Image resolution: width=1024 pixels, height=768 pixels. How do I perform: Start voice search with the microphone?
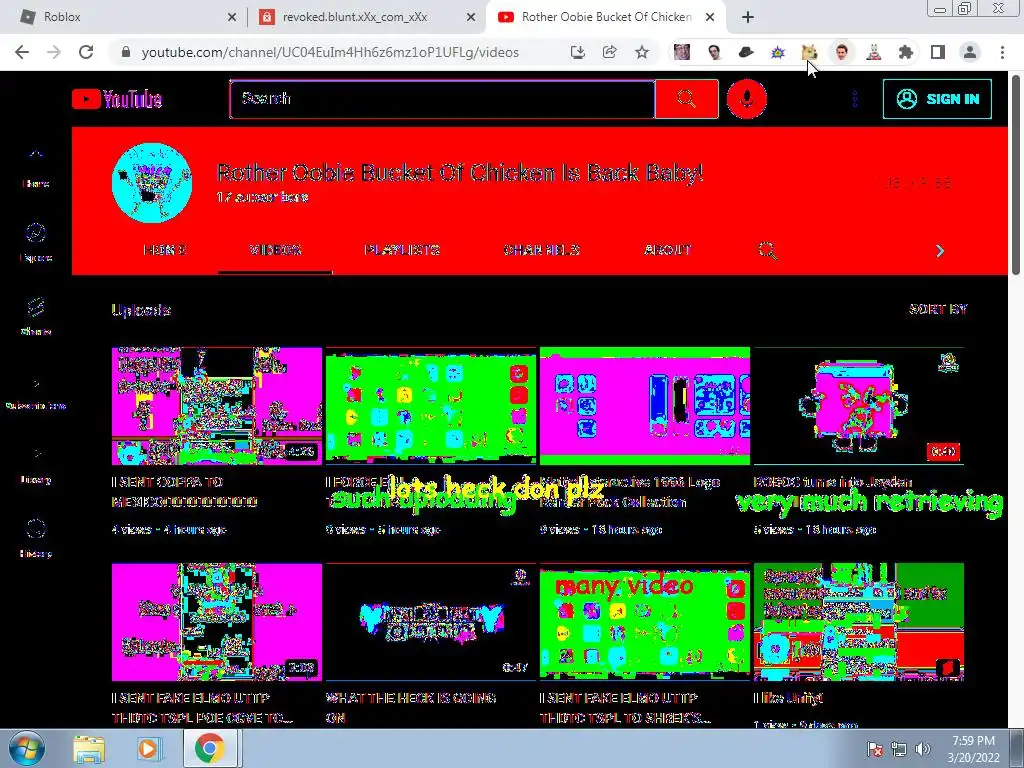[746, 99]
